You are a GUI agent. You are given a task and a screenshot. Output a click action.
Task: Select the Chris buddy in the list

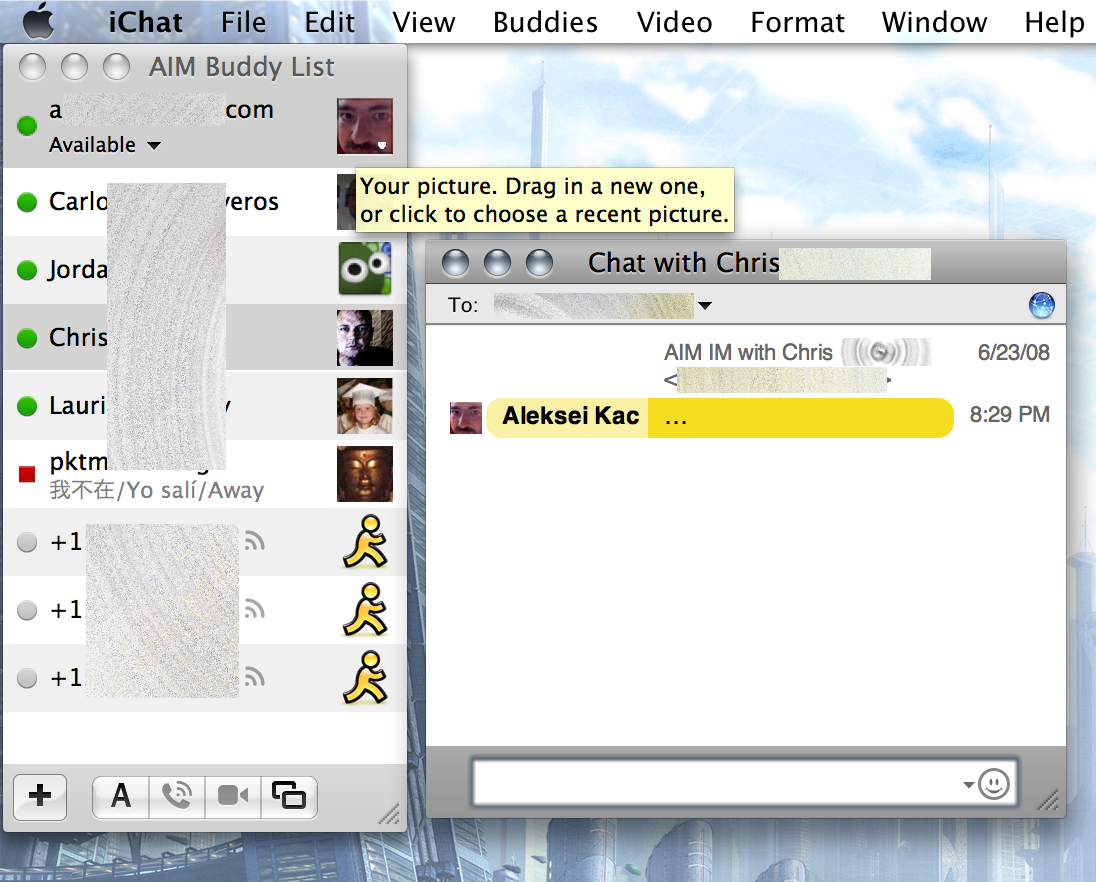coord(205,338)
